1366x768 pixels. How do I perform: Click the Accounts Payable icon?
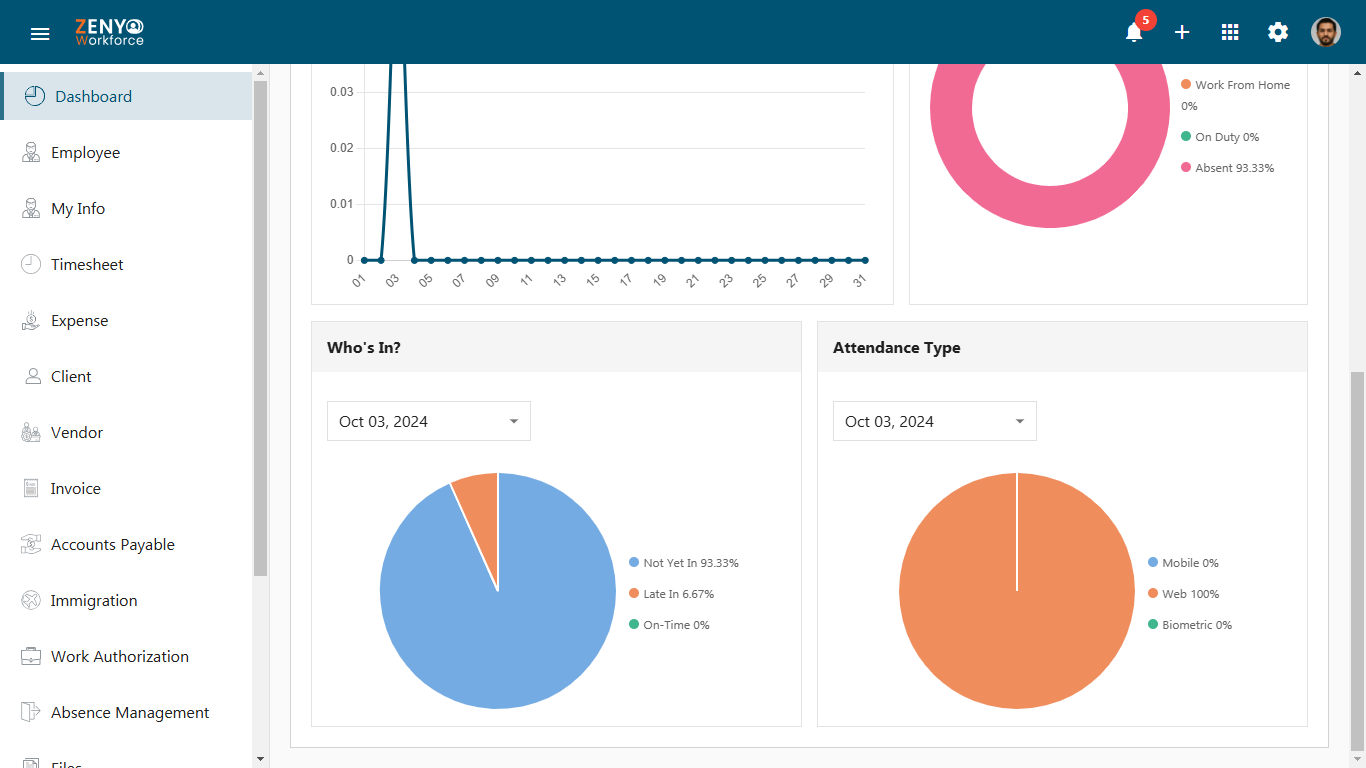31,544
